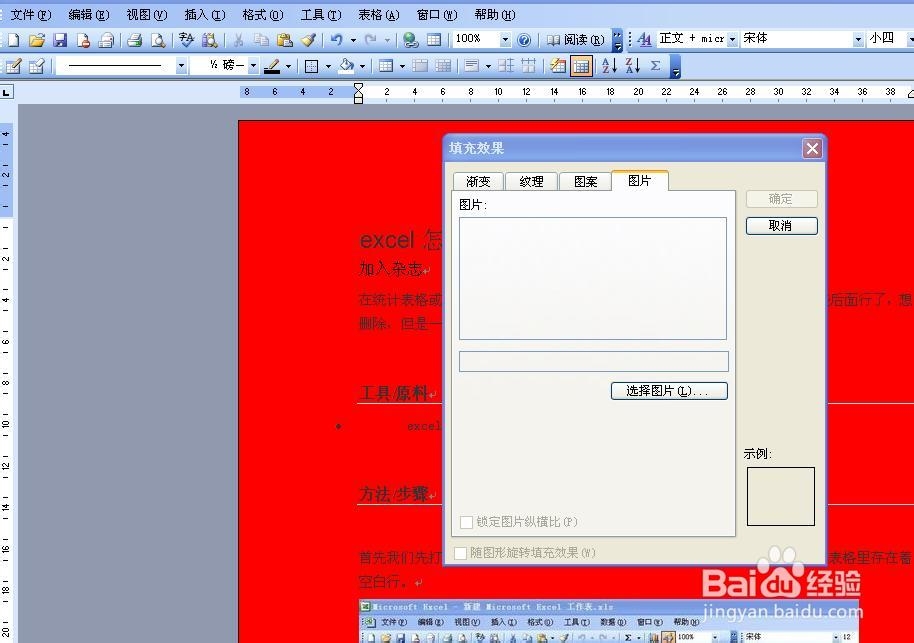Click the 选择图片 (Select Picture) button

669,391
